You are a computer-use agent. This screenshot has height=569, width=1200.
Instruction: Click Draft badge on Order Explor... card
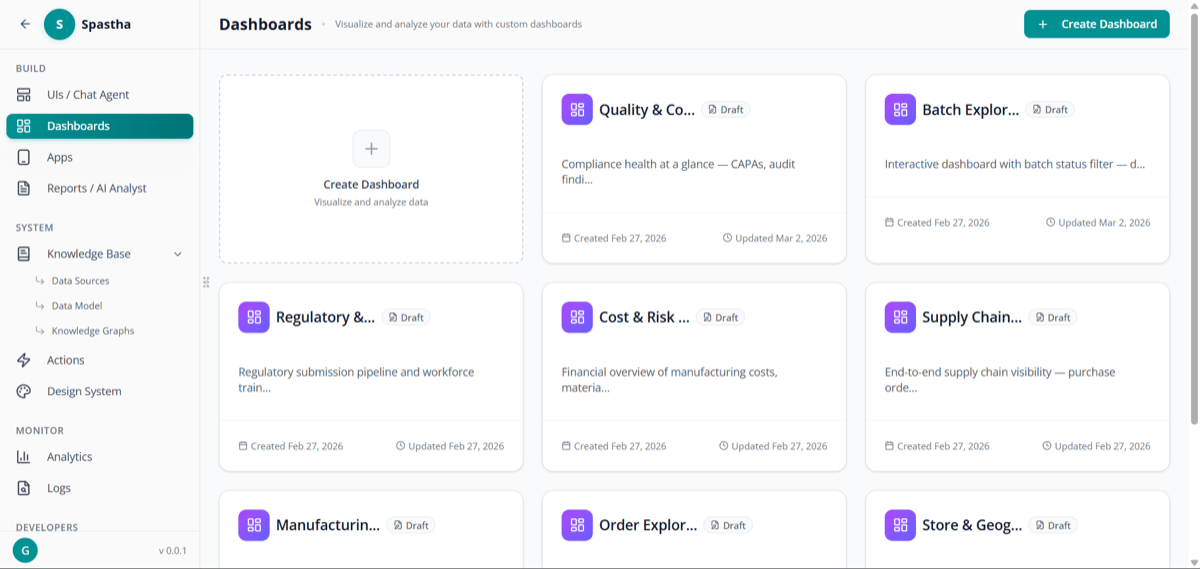[x=728, y=525]
